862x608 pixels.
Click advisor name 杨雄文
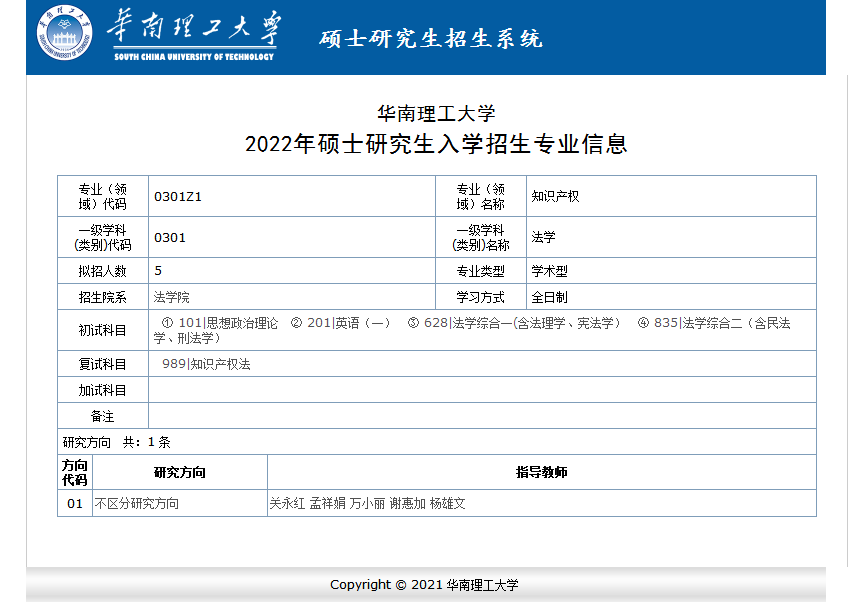[x=447, y=504]
